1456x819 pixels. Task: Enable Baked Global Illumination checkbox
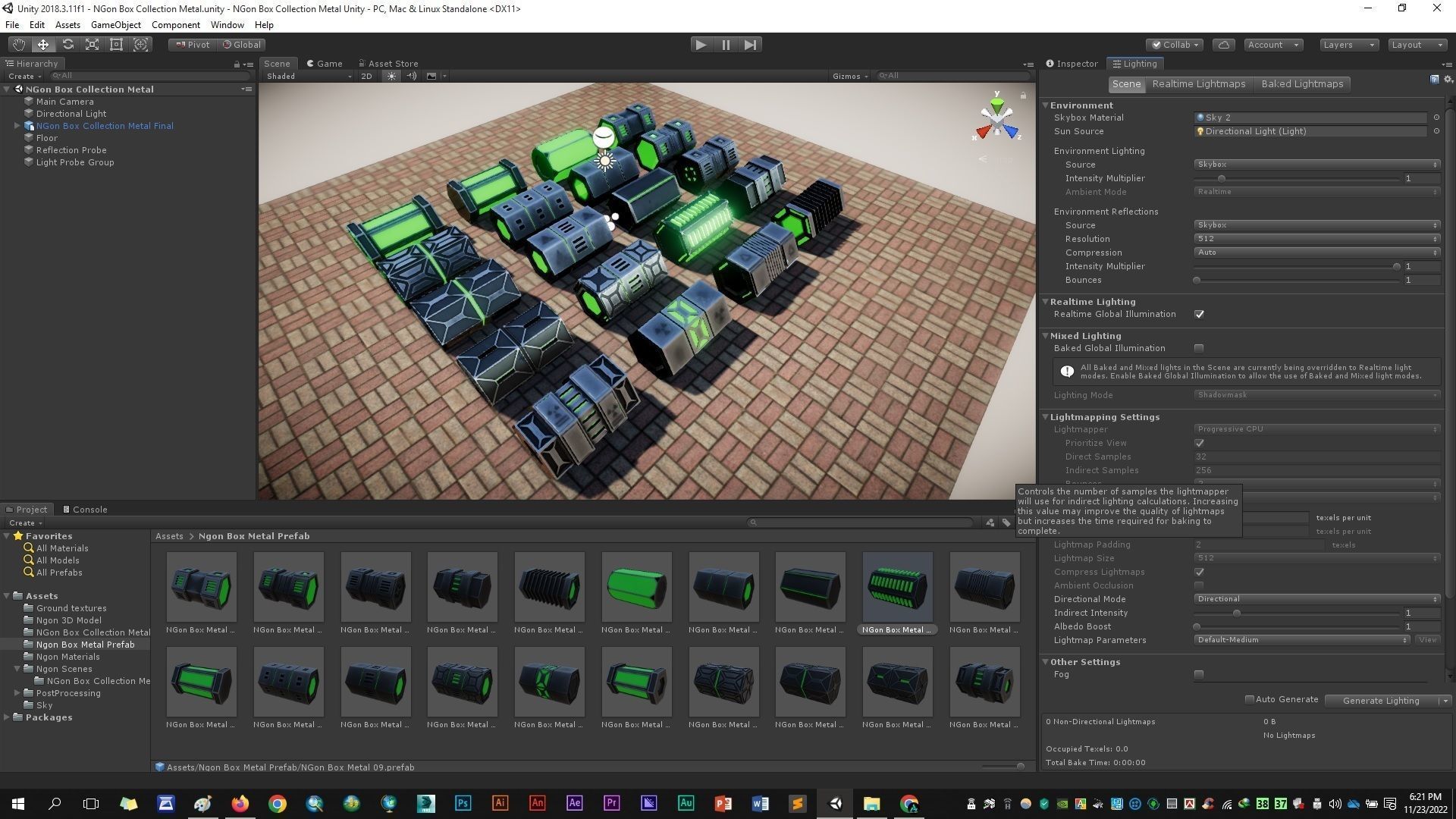1199,348
